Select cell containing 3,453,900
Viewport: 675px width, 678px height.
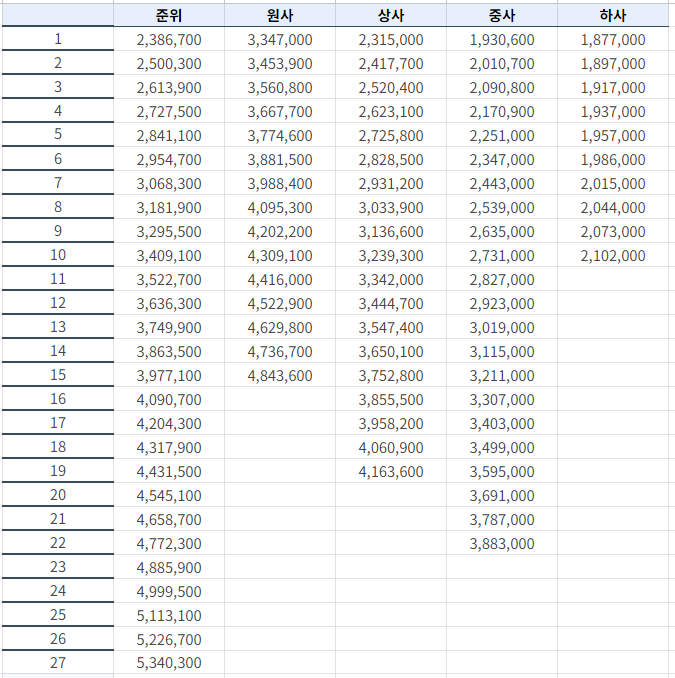pos(280,64)
